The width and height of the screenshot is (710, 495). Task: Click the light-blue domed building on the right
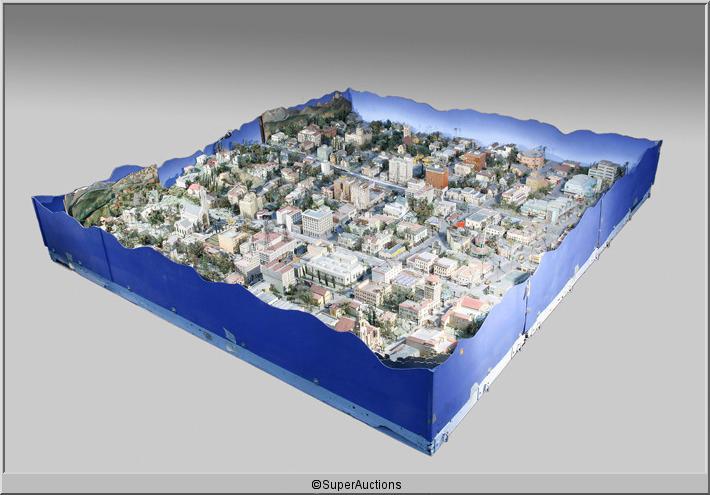click(578, 186)
